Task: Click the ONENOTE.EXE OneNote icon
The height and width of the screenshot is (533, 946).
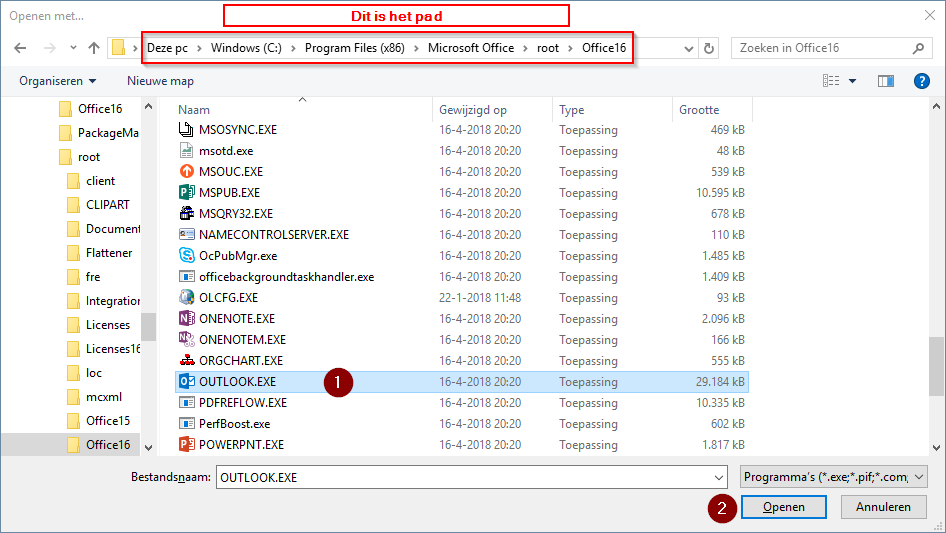Action: (x=186, y=319)
